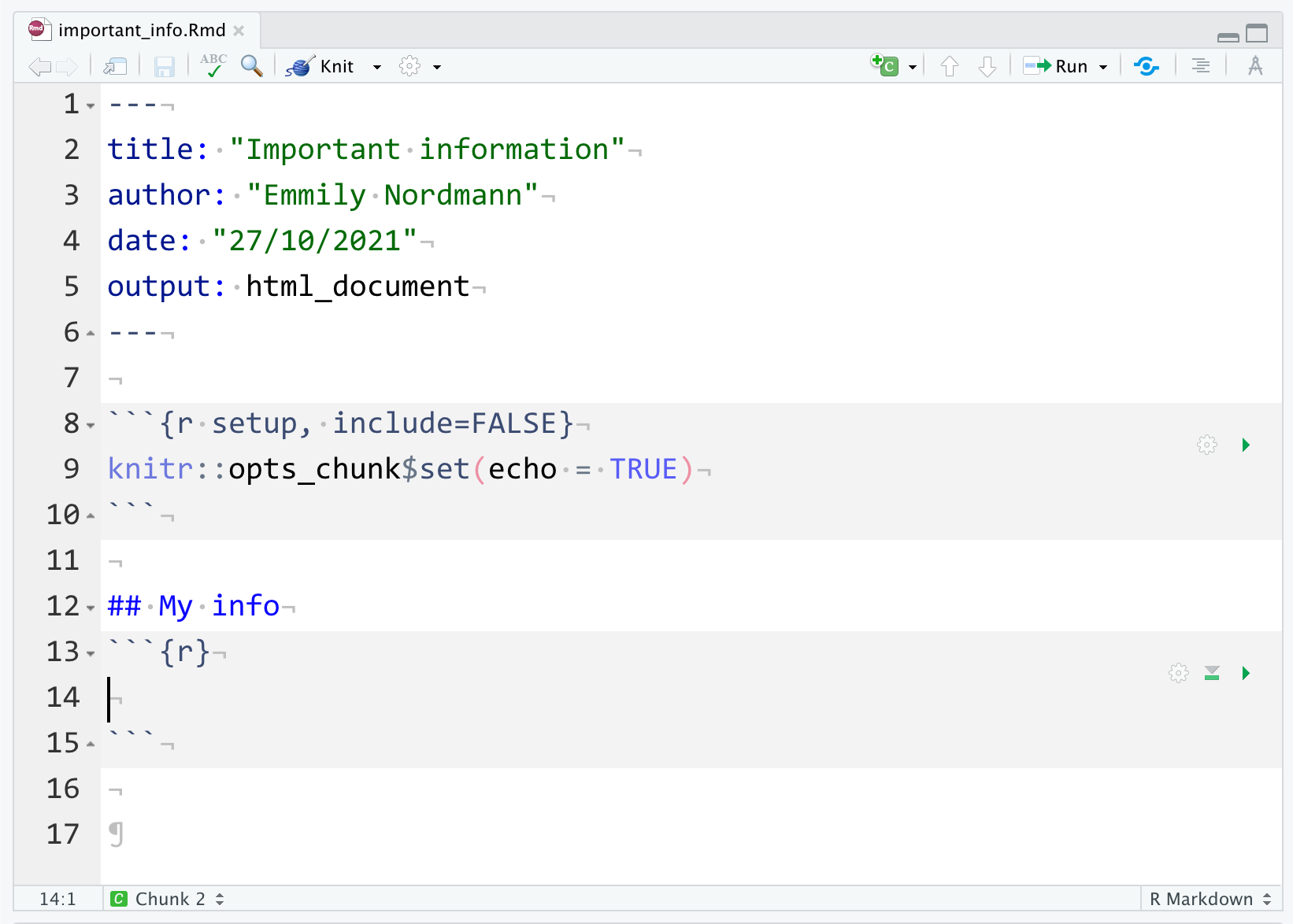Screen dimensions: 1293x924
Task: Collapse YAML header at line 1
Action: coord(91,105)
